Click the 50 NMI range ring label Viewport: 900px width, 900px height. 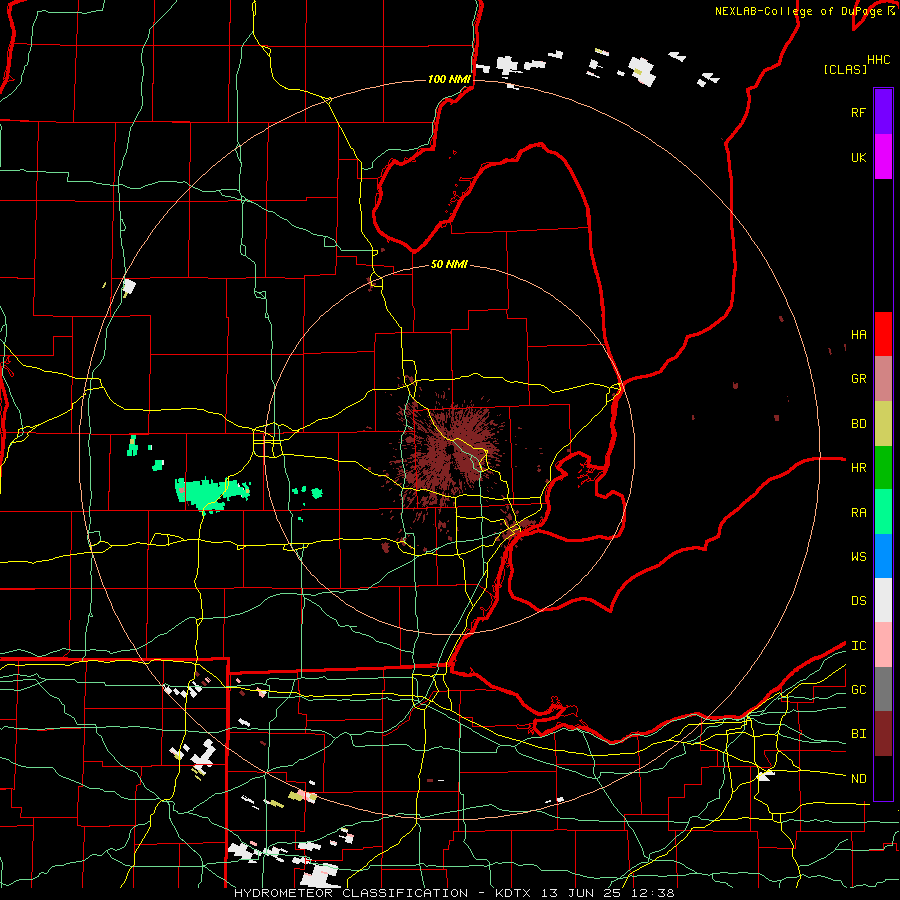point(449,265)
